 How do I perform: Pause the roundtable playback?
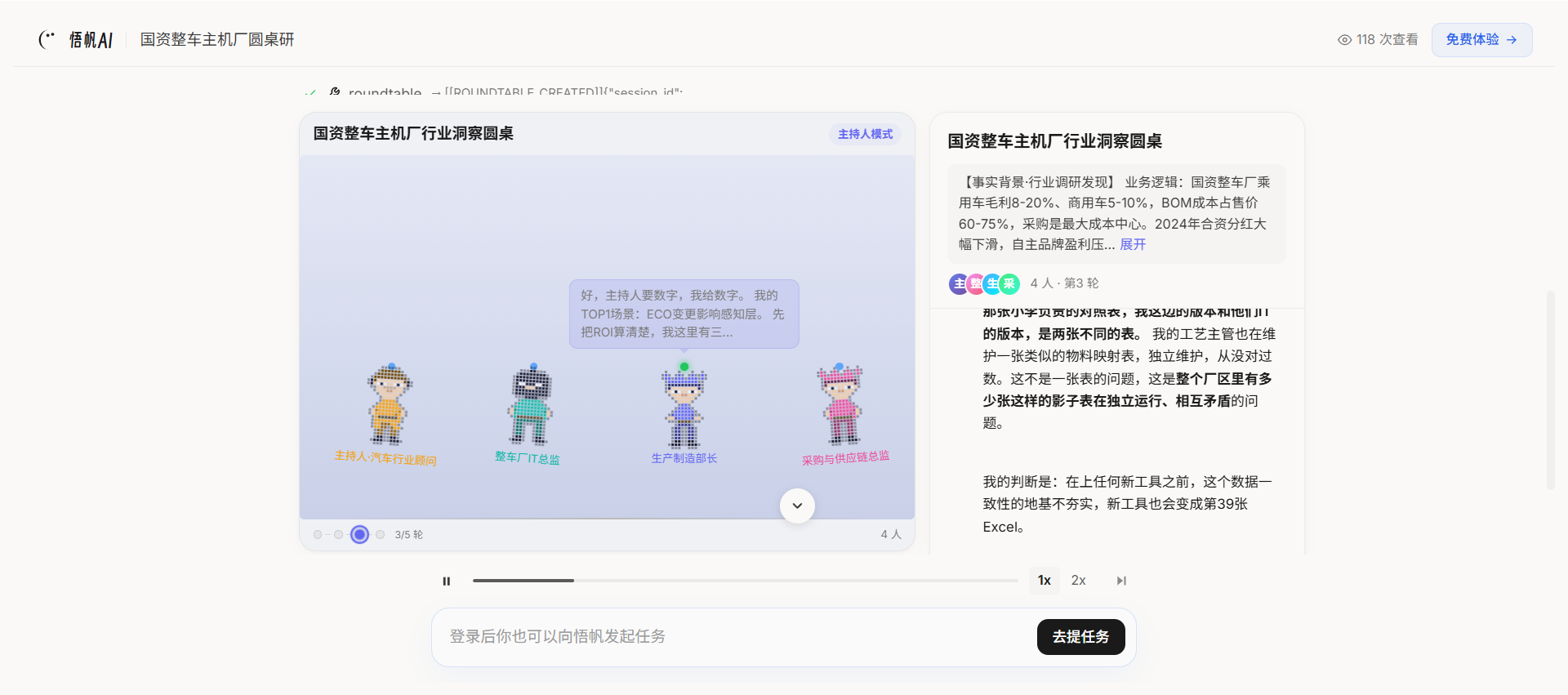(446, 581)
